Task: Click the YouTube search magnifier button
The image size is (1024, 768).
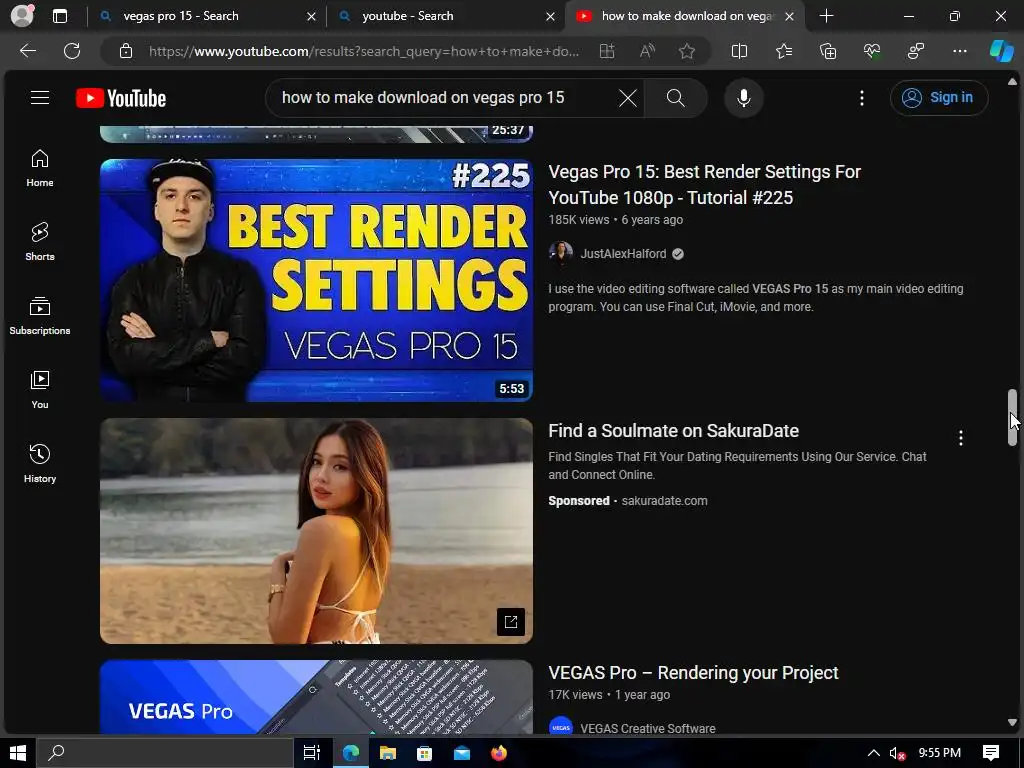Action: (x=676, y=98)
